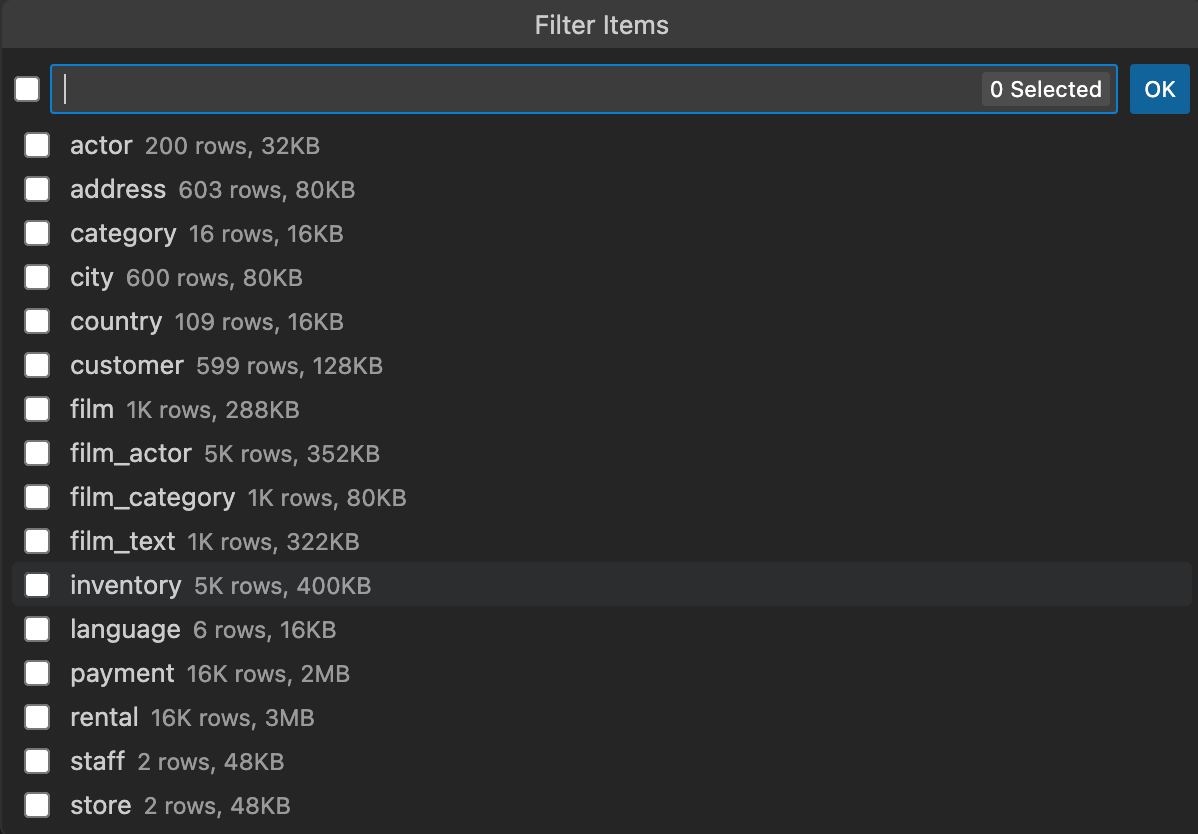Check the actor table checkbox
Image resolution: width=1198 pixels, height=834 pixels.
37,145
